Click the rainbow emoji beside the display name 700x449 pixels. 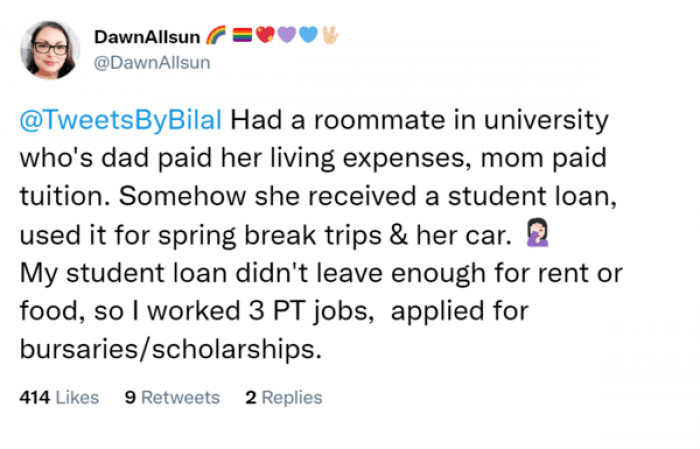(215, 38)
